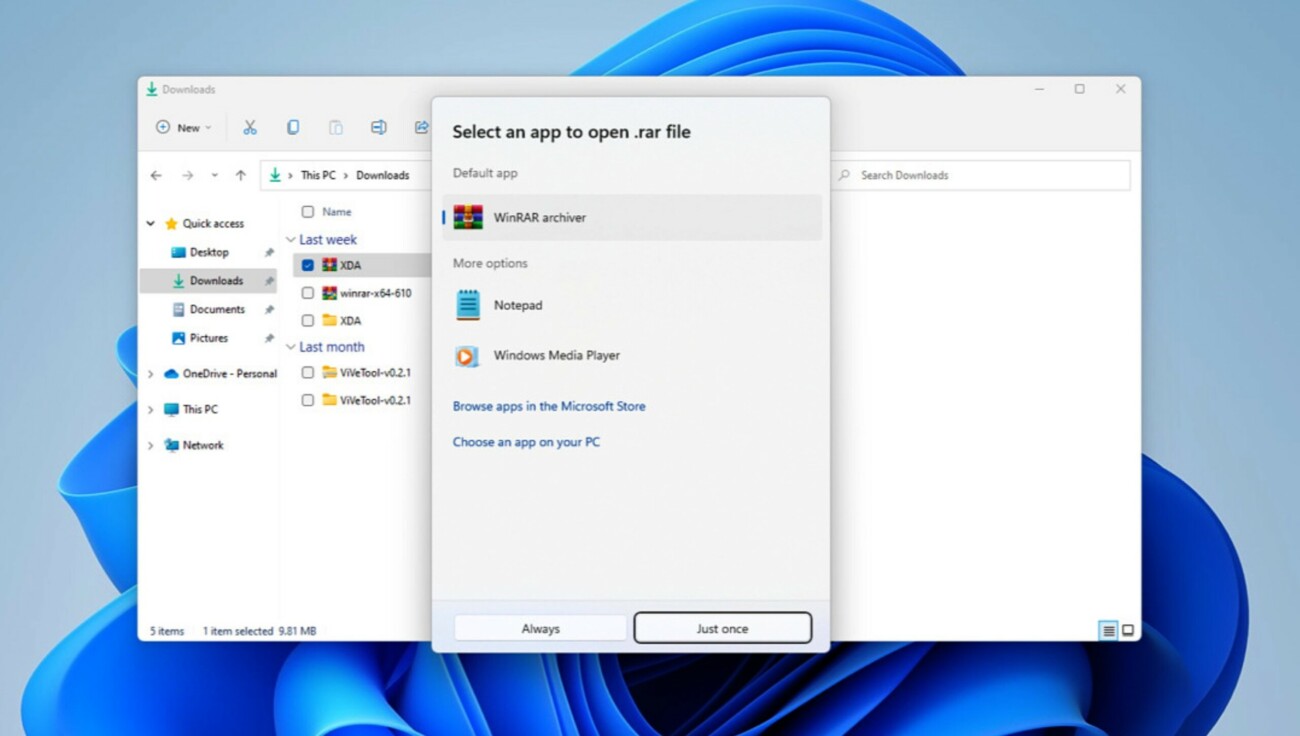Select the winrar-x64-610 file name
The image size is (1300, 736).
[x=376, y=293]
